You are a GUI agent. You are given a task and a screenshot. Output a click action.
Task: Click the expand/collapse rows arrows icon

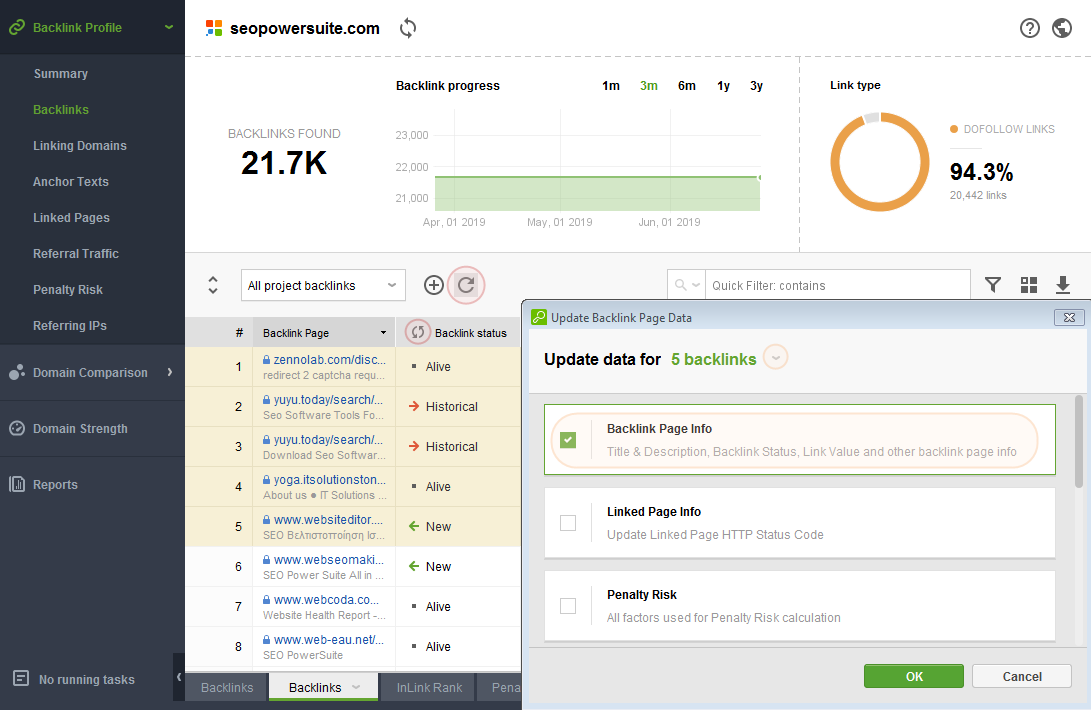213,285
